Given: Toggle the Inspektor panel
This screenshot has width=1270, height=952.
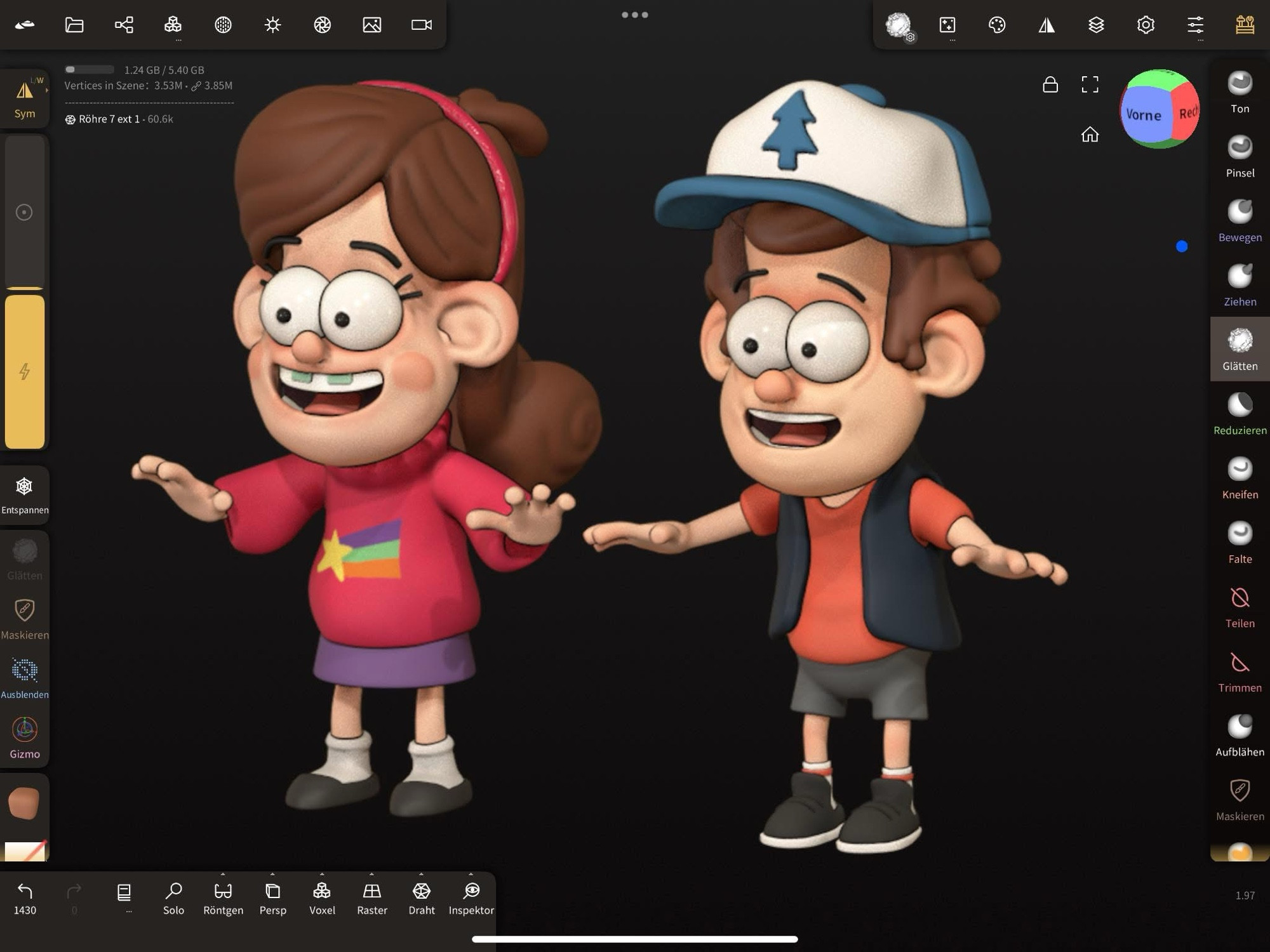Looking at the screenshot, I should [471, 899].
